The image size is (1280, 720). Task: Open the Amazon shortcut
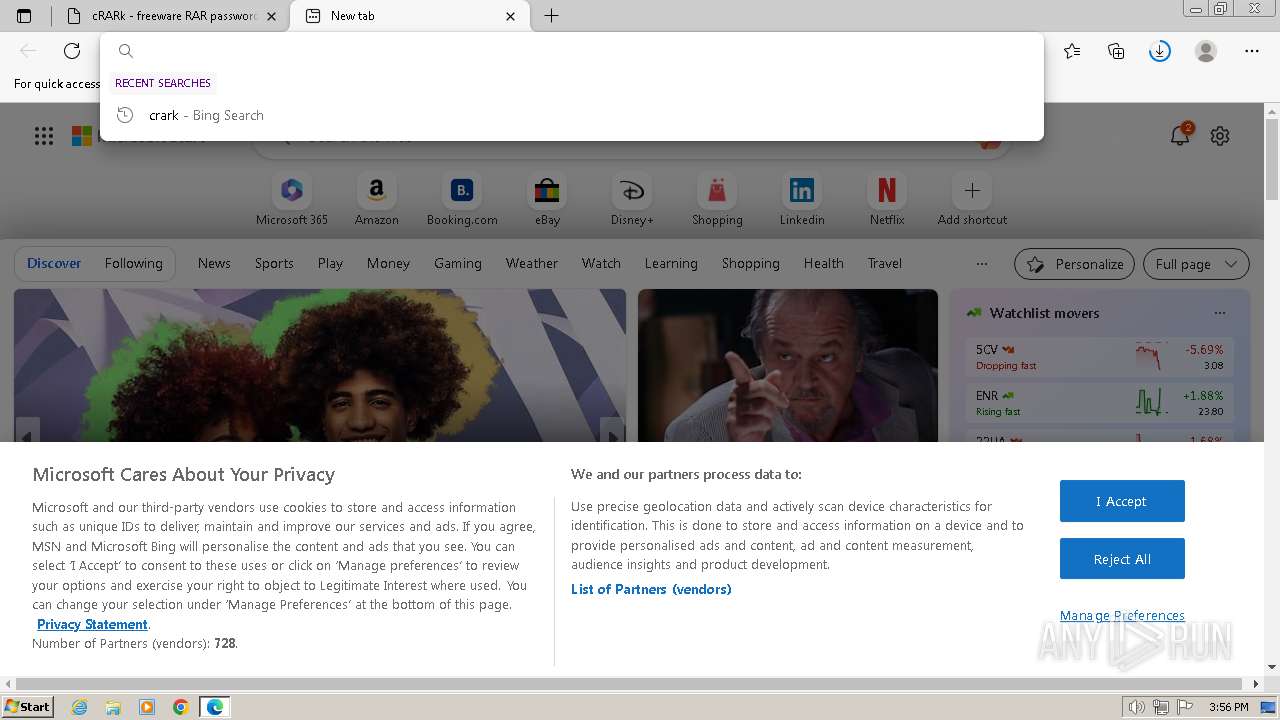[376, 200]
